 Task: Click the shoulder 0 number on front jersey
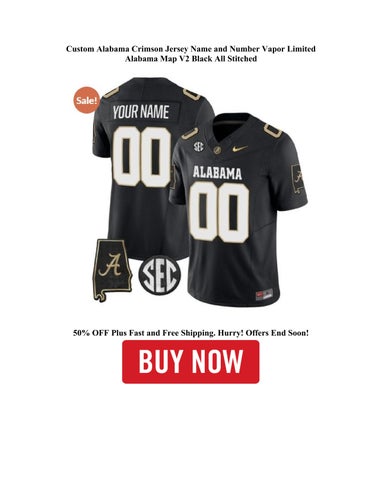click(x=273, y=130)
